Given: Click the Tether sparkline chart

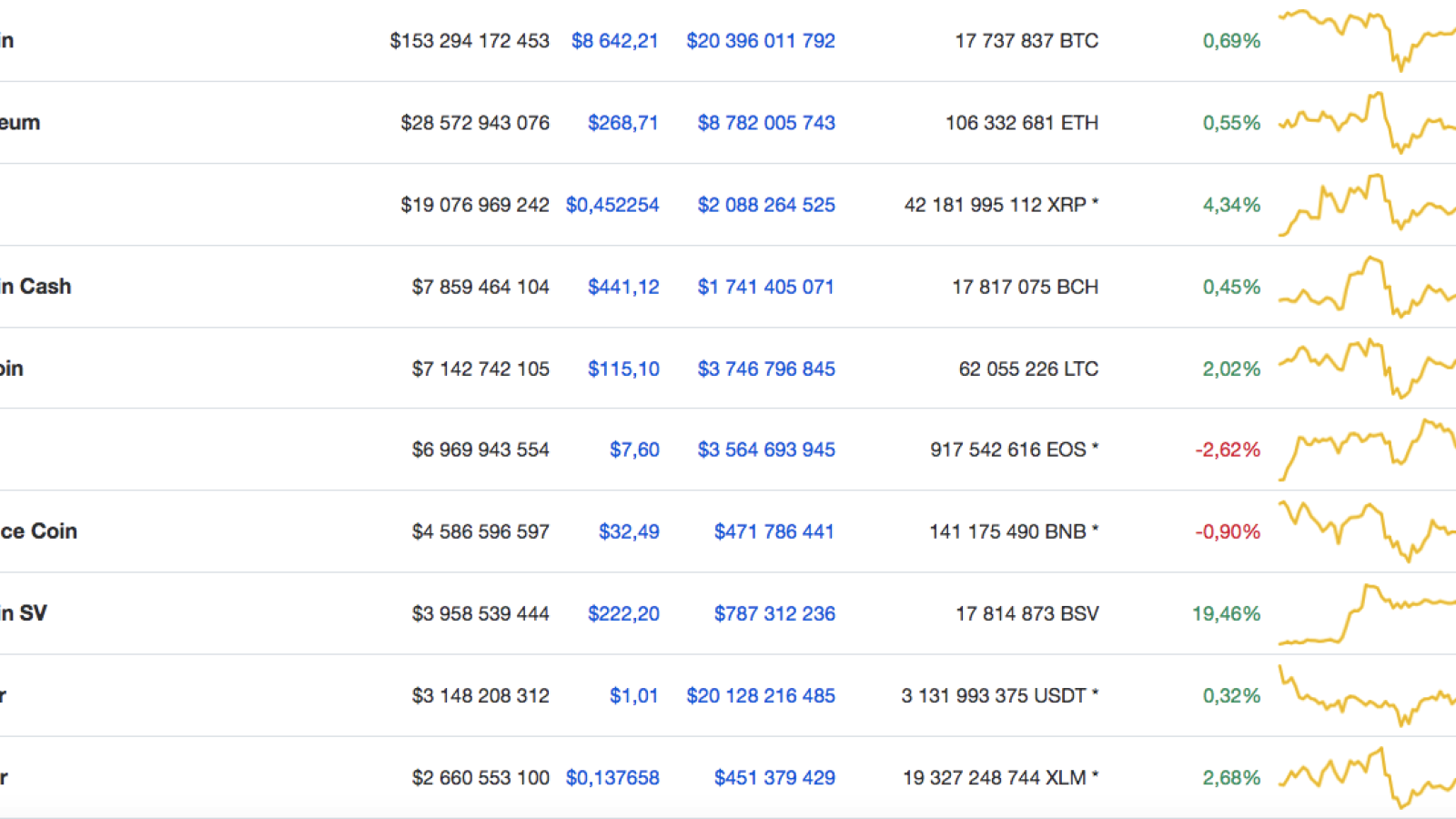Looking at the screenshot, I should [x=1367, y=695].
